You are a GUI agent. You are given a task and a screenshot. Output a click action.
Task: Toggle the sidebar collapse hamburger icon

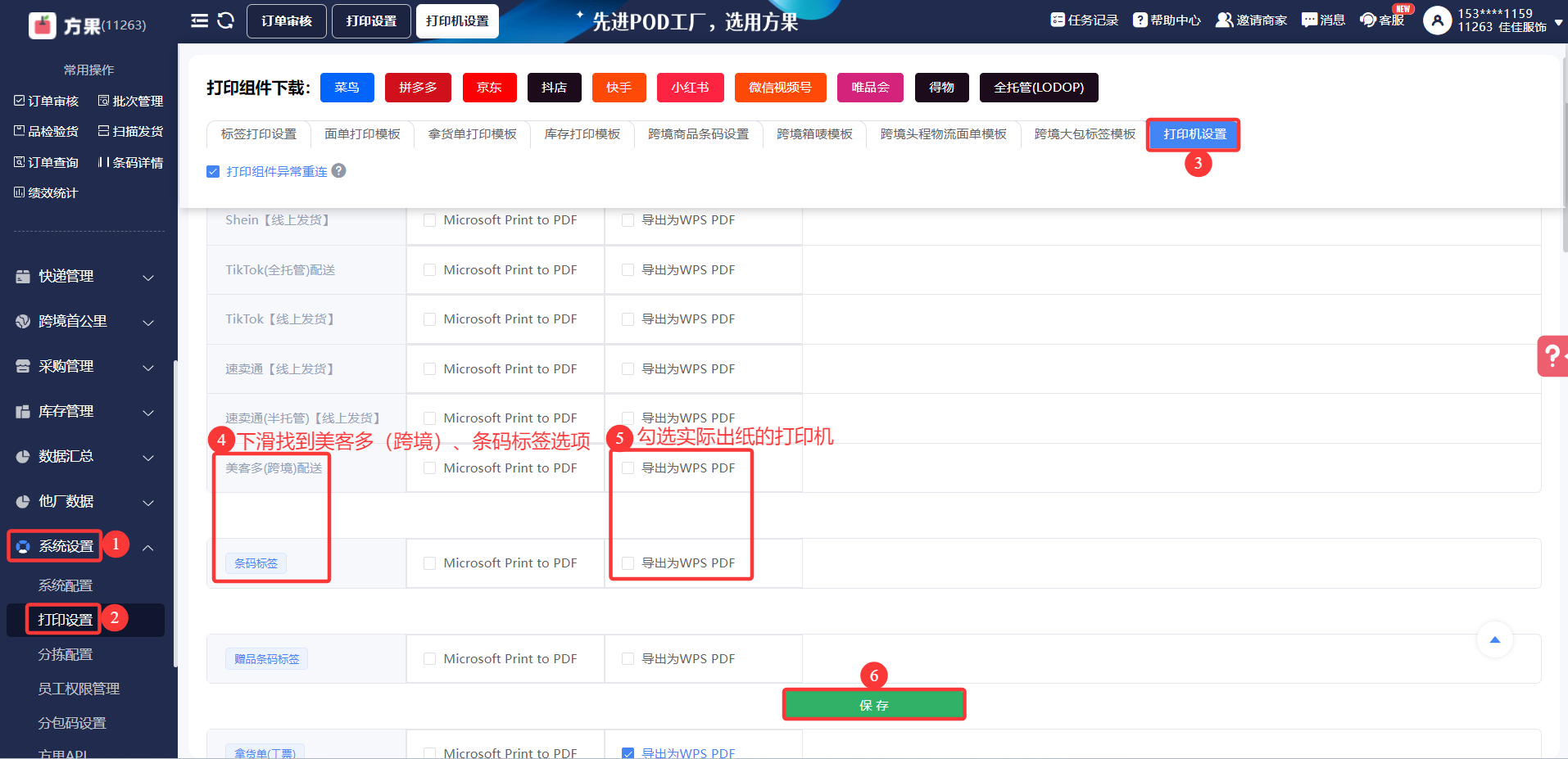199,20
